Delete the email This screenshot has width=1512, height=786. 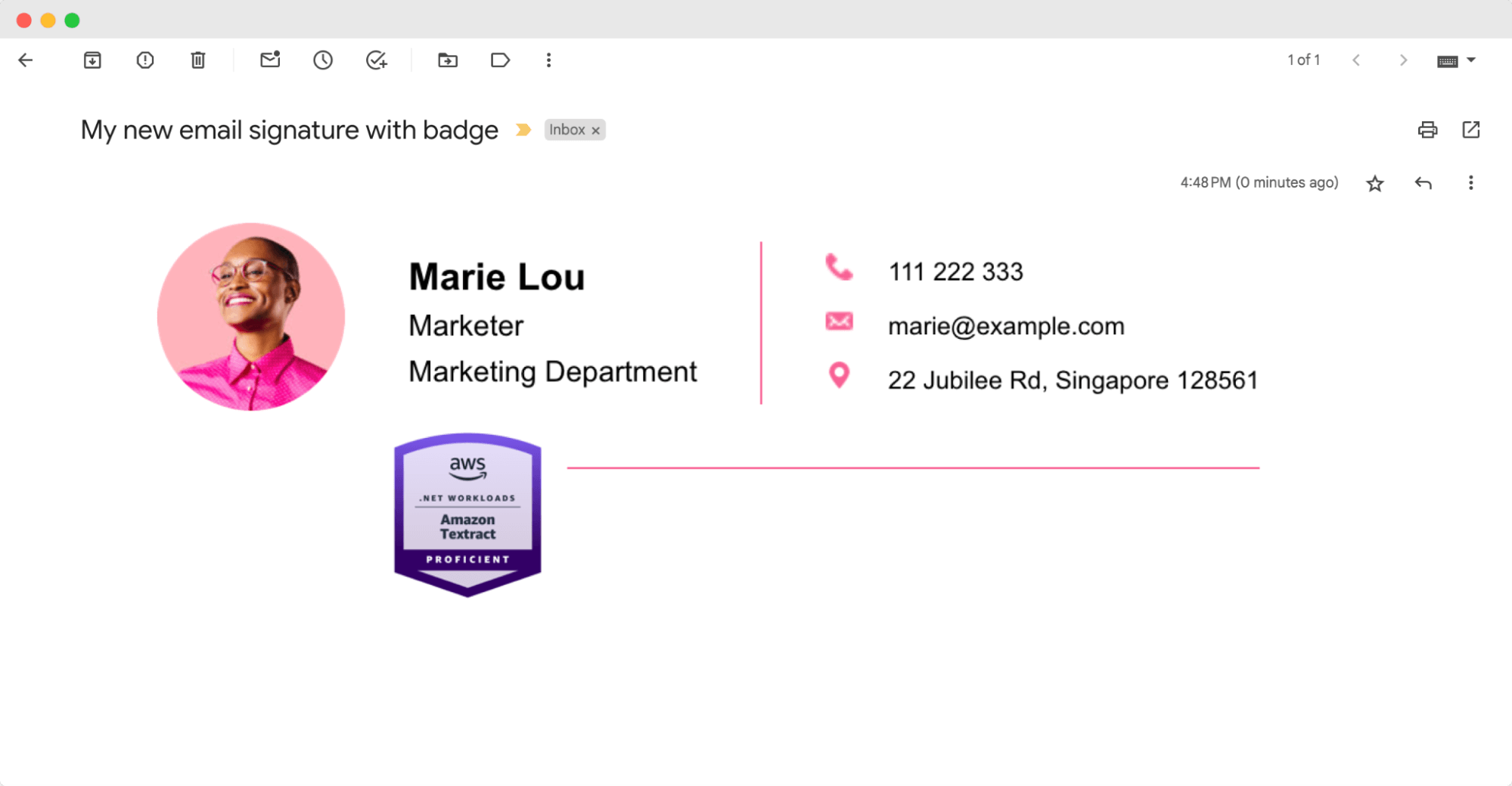click(197, 60)
